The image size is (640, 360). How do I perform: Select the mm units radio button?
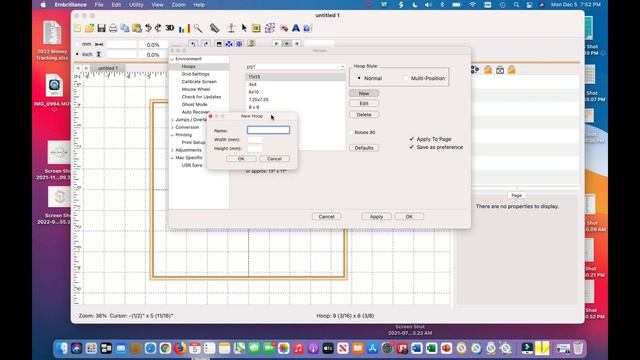(77, 44)
